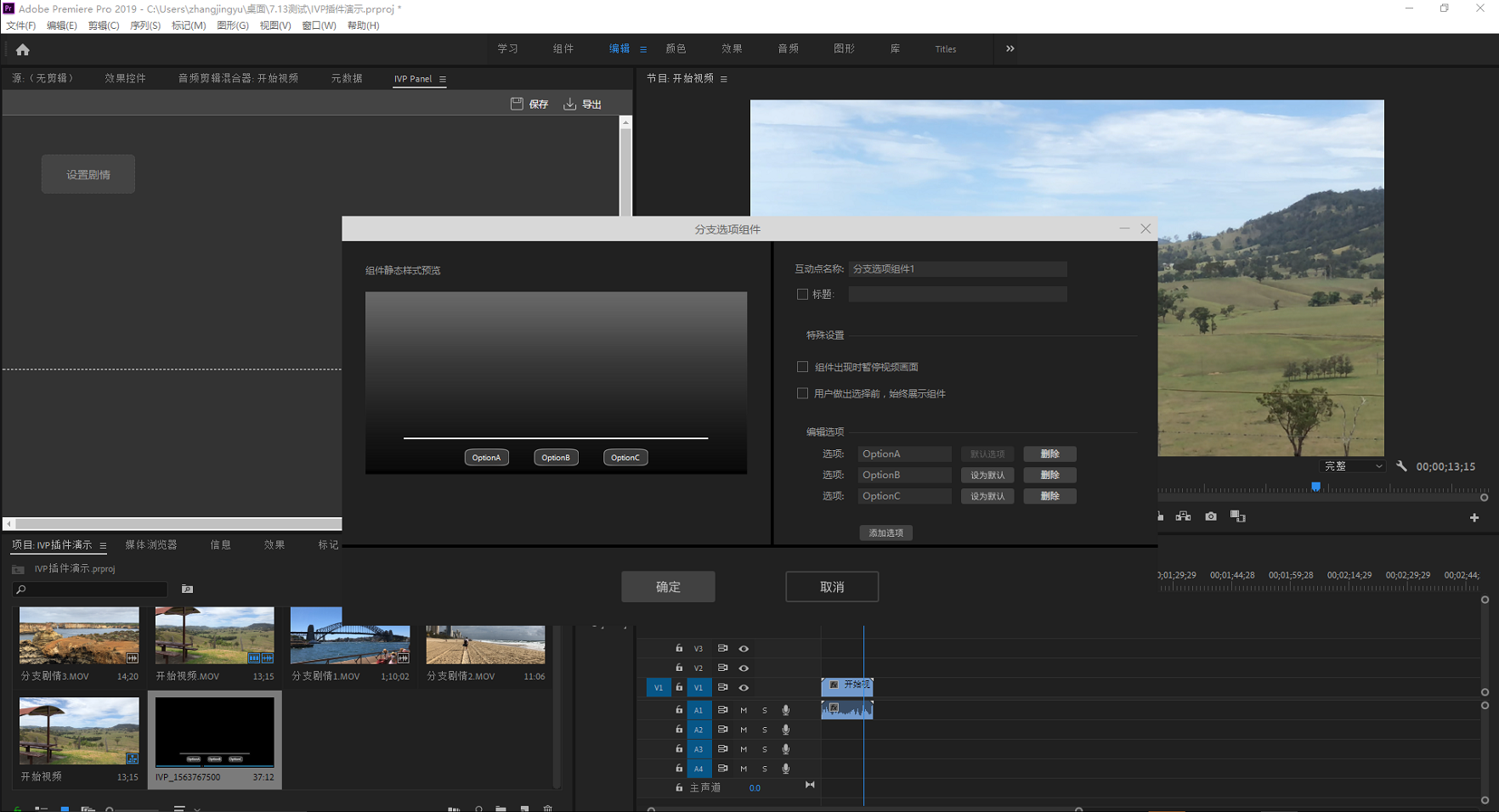Click master track go-to-end icon
Viewport: 1499px width, 812px height.
click(x=810, y=786)
